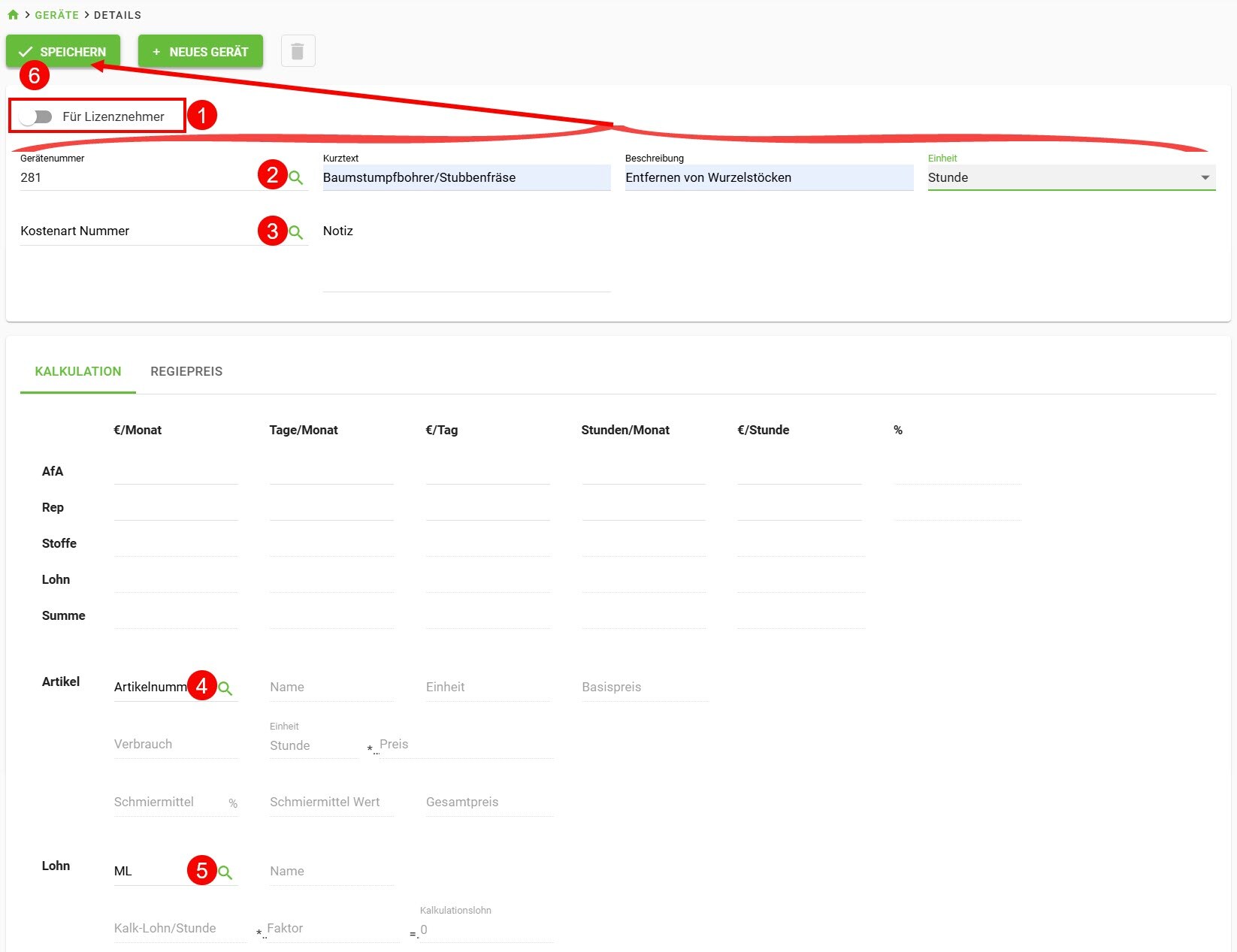Switch to the Kalkulation tab
1237x952 pixels.
click(x=78, y=371)
